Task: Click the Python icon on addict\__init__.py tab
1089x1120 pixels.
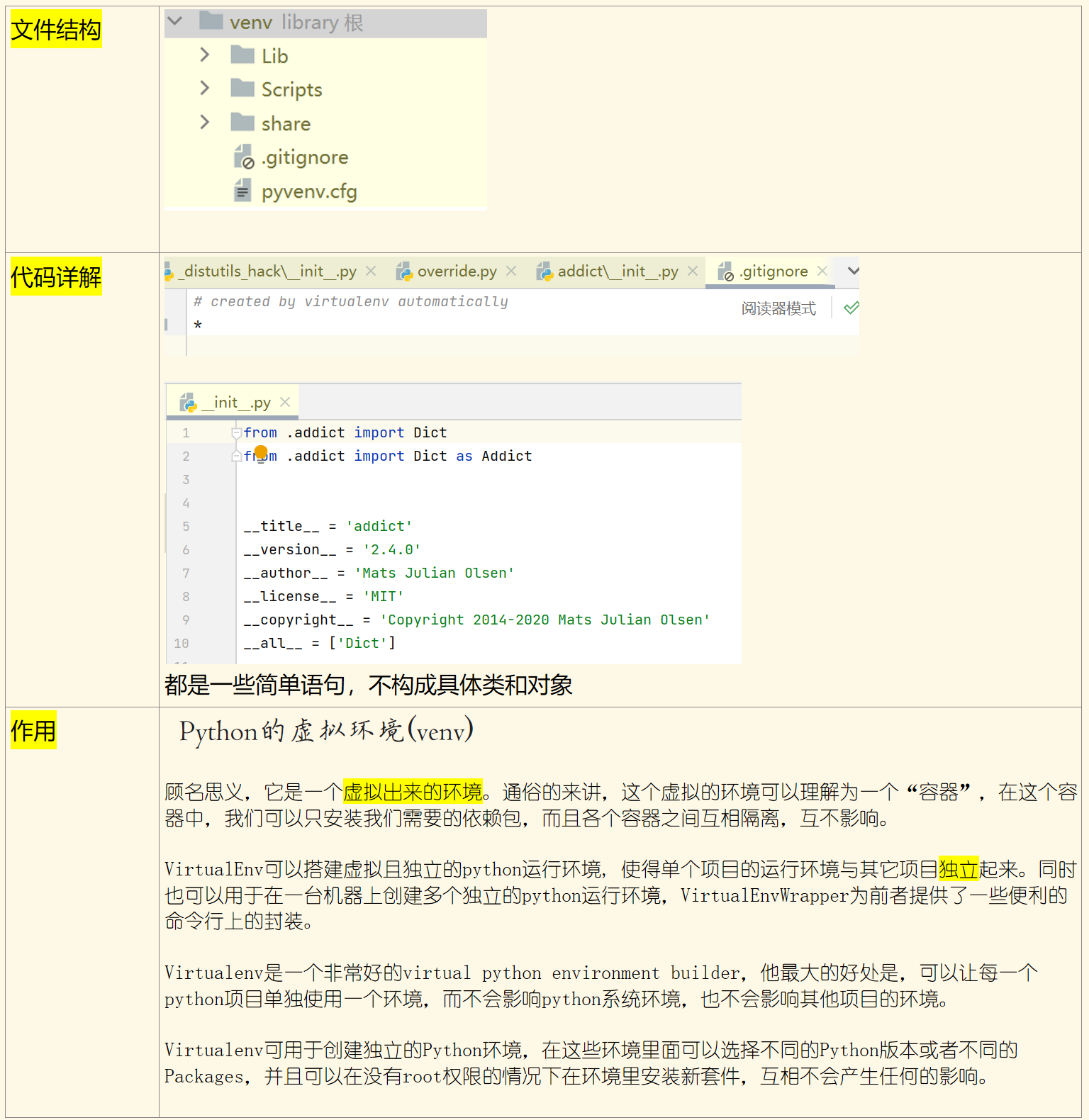Action: [x=544, y=271]
